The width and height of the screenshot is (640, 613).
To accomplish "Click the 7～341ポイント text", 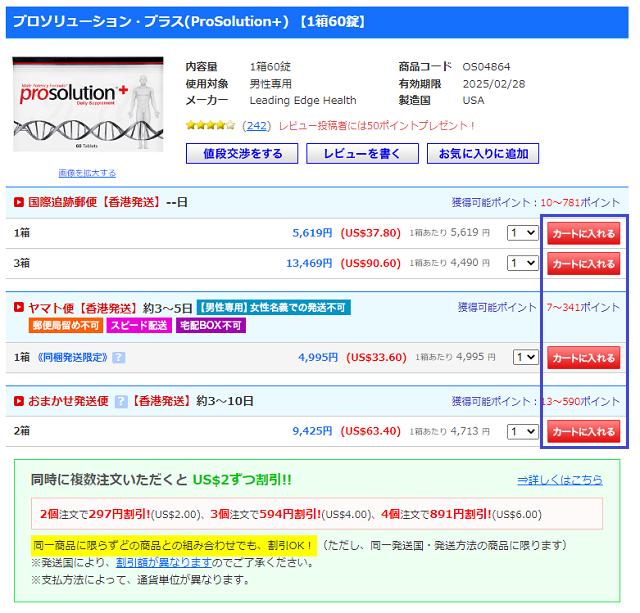I will coord(583,307).
